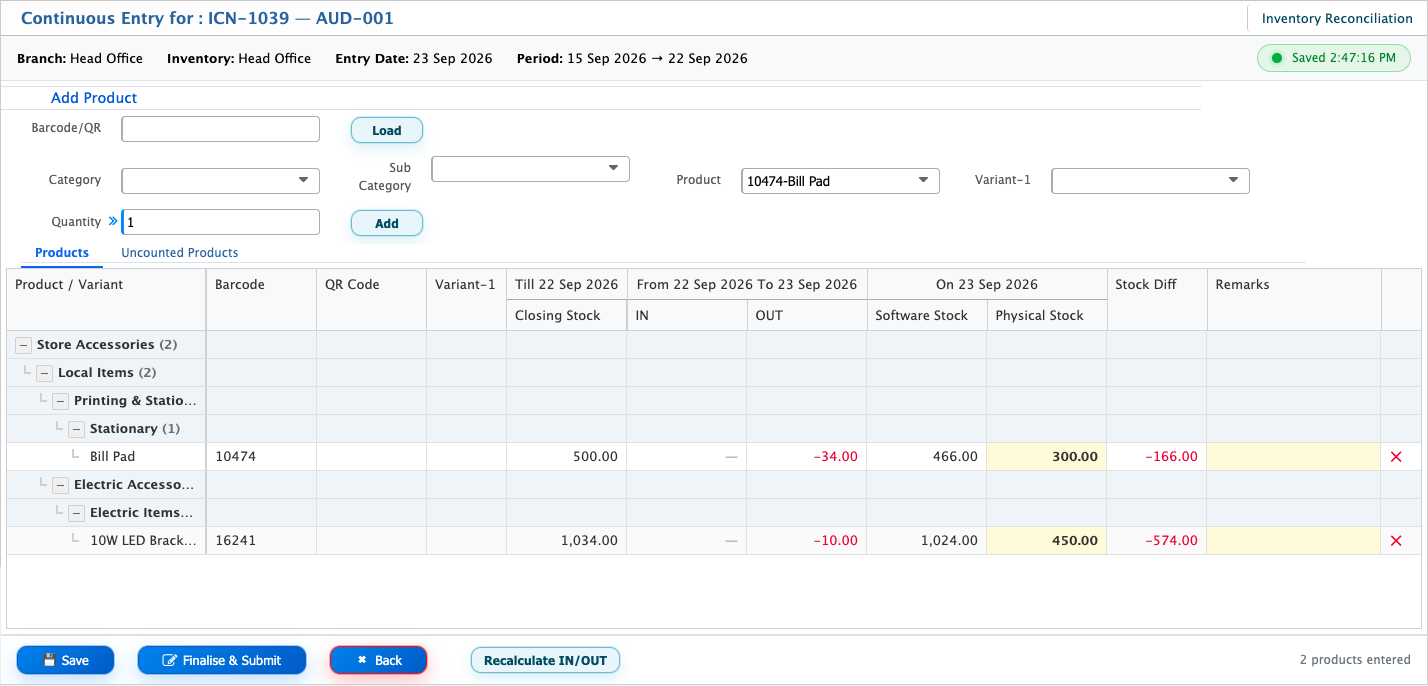Focus the Barcode/QR input field

pyautogui.click(x=220, y=129)
